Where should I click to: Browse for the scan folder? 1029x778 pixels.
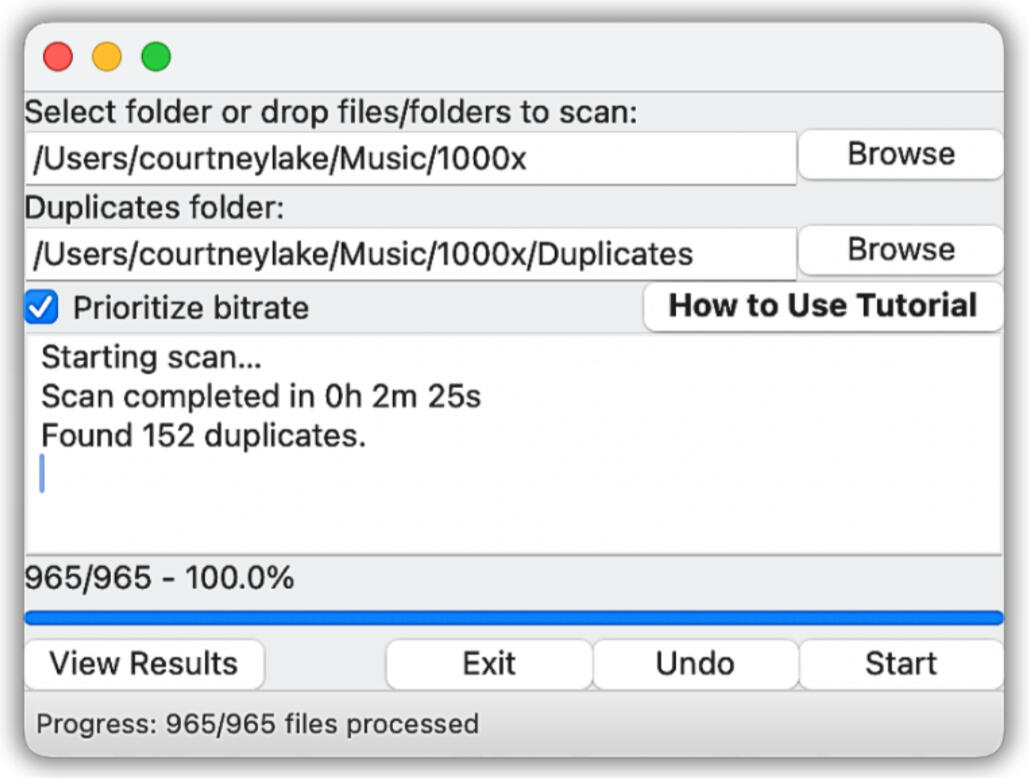[x=900, y=154]
